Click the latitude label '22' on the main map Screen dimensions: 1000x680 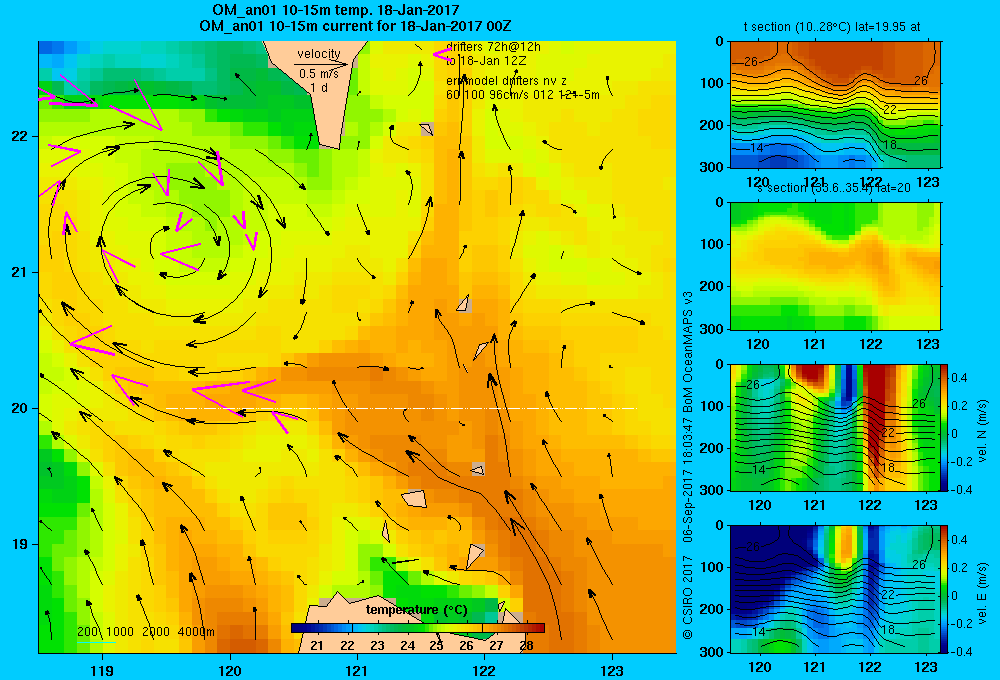(x=20, y=136)
